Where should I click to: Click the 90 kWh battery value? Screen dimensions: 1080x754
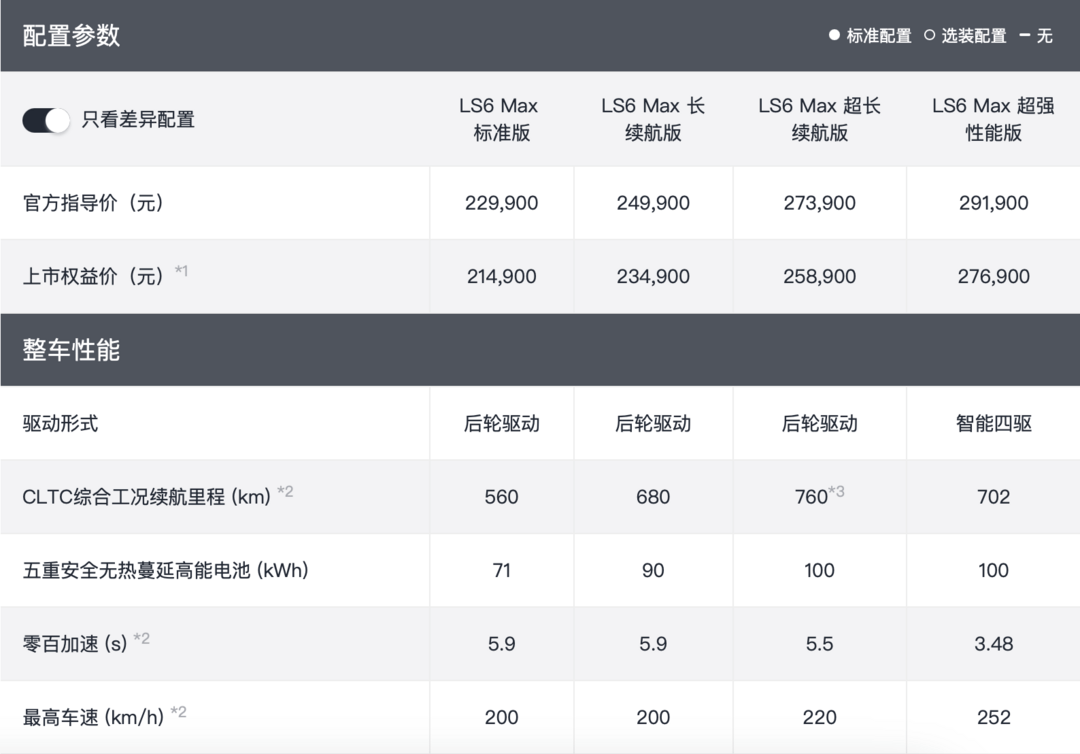(653, 570)
